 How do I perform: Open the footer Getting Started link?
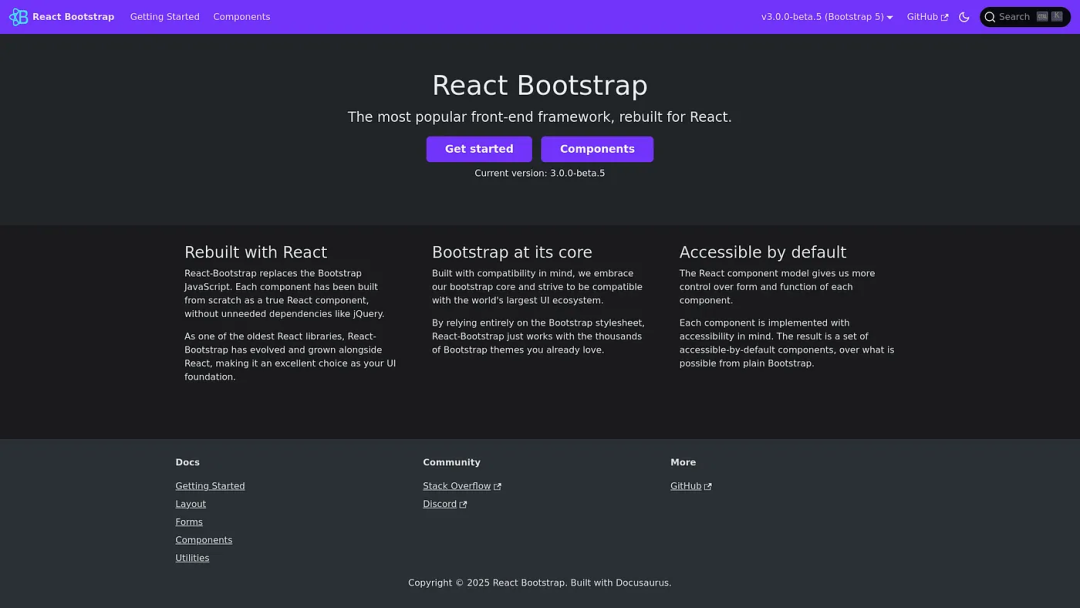click(210, 486)
